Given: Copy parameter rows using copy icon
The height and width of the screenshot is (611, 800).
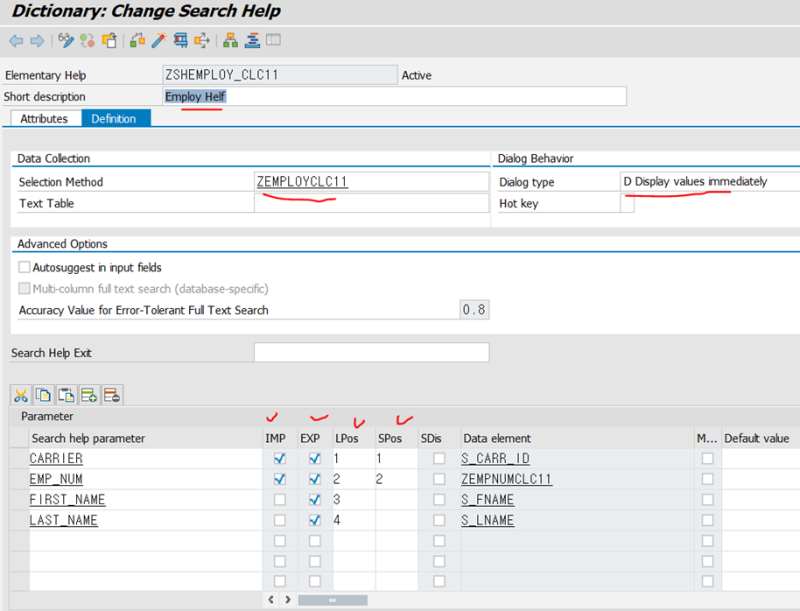Looking at the screenshot, I should 42,394.
